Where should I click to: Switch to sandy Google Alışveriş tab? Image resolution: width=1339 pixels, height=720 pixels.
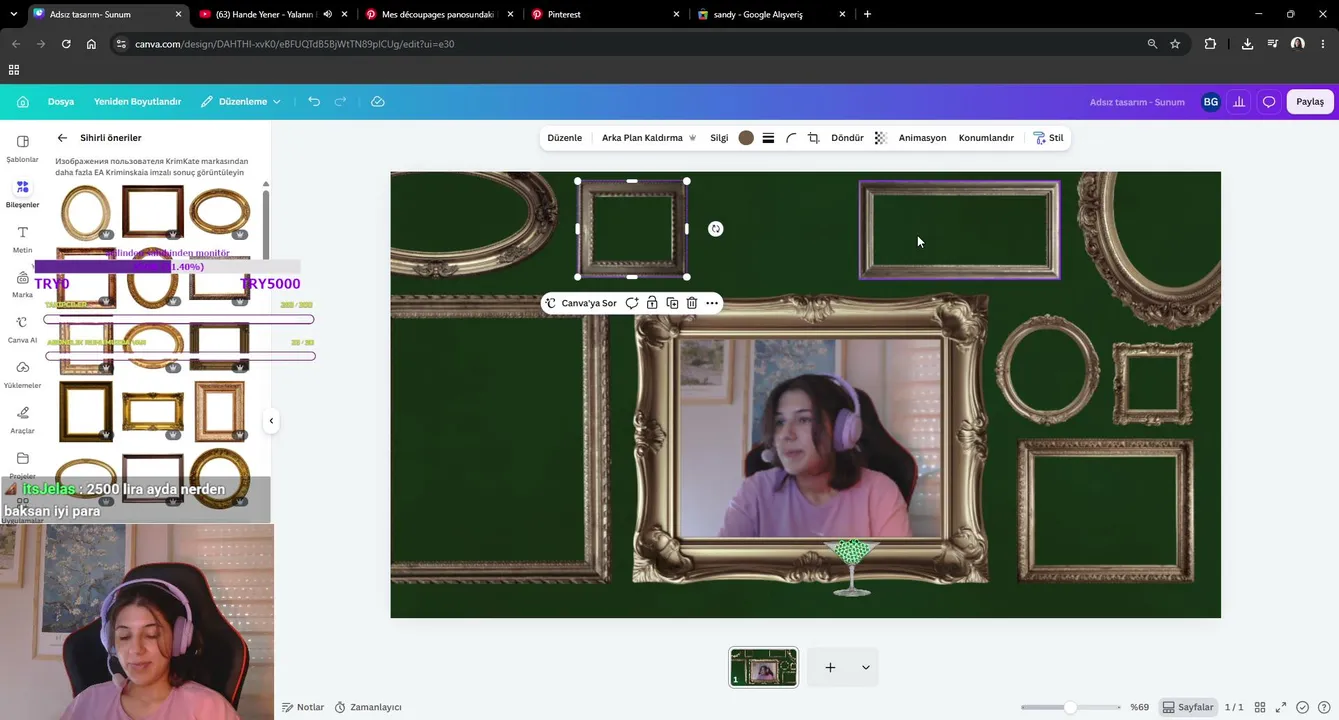pyautogui.click(x=770, y=14)
